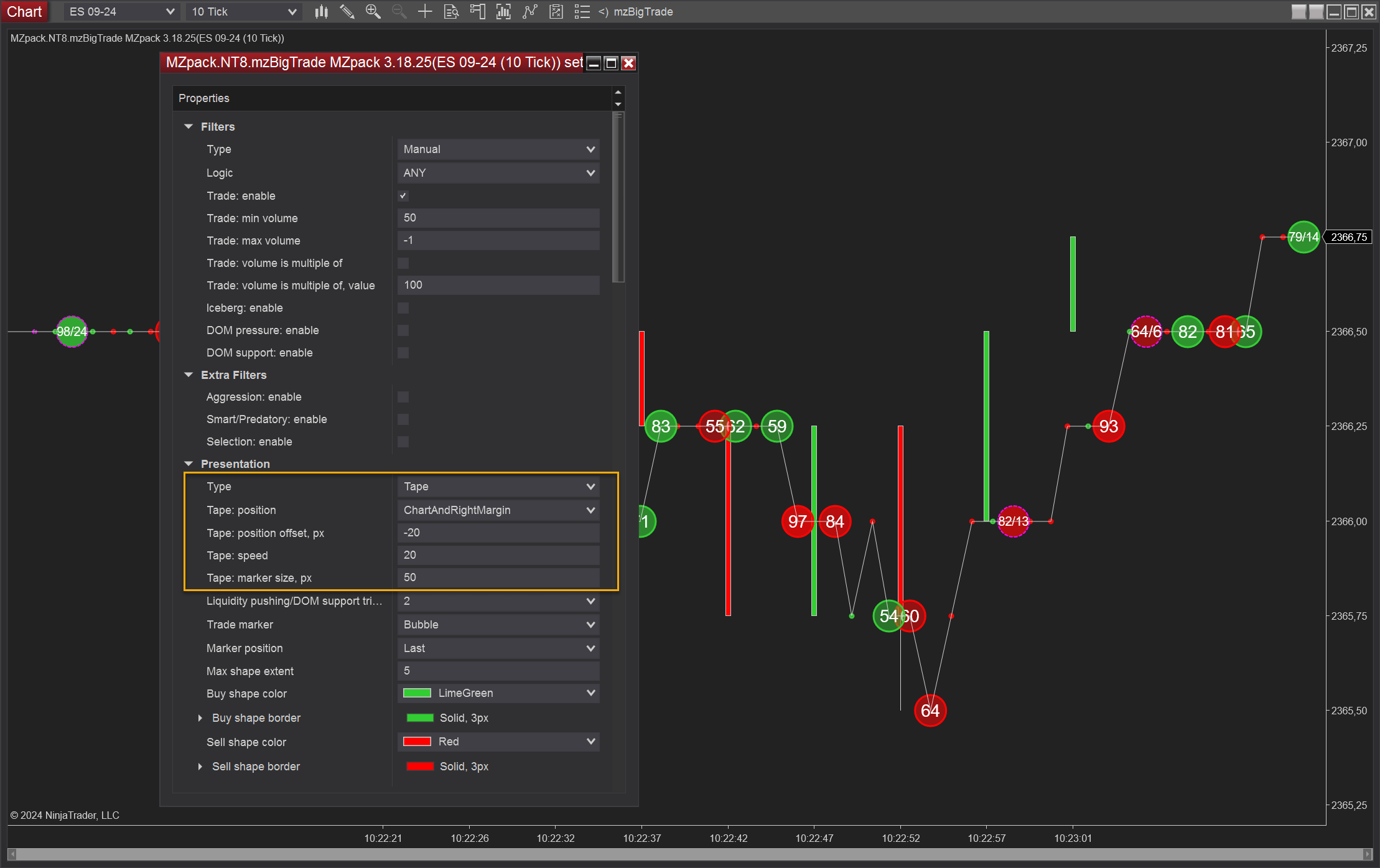Click the Properties header up arrow

point(618,92)
